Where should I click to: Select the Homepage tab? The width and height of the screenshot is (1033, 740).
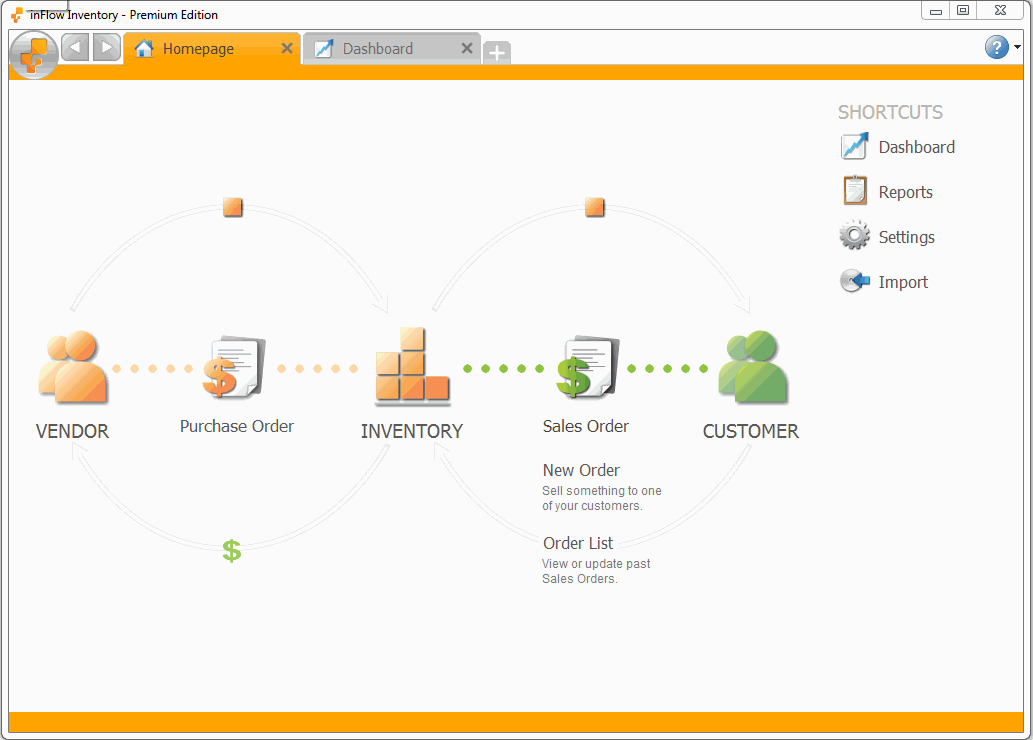tap(198, 49)
